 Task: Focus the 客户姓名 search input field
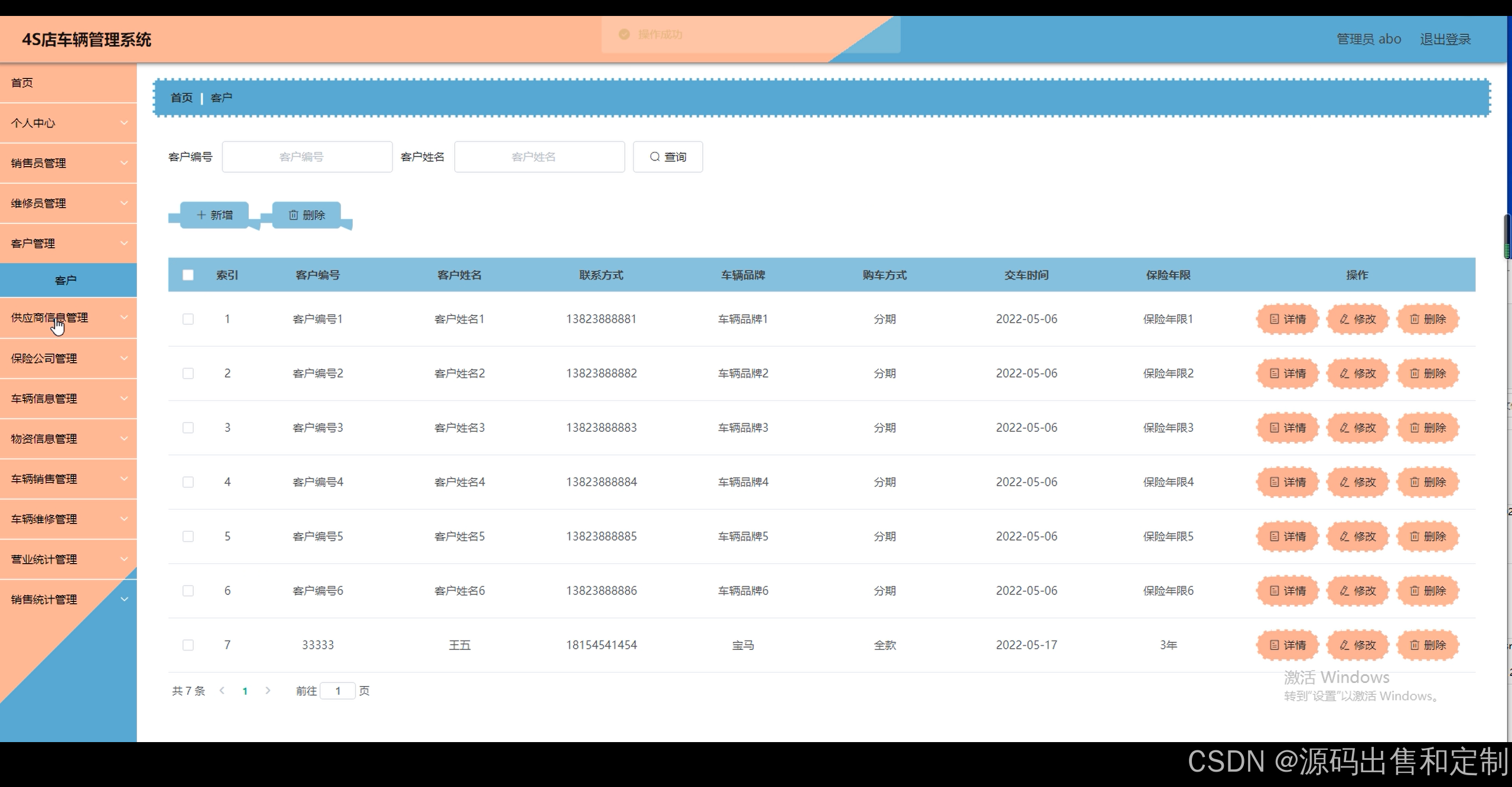pyautogui.click(x=539, y=157)
